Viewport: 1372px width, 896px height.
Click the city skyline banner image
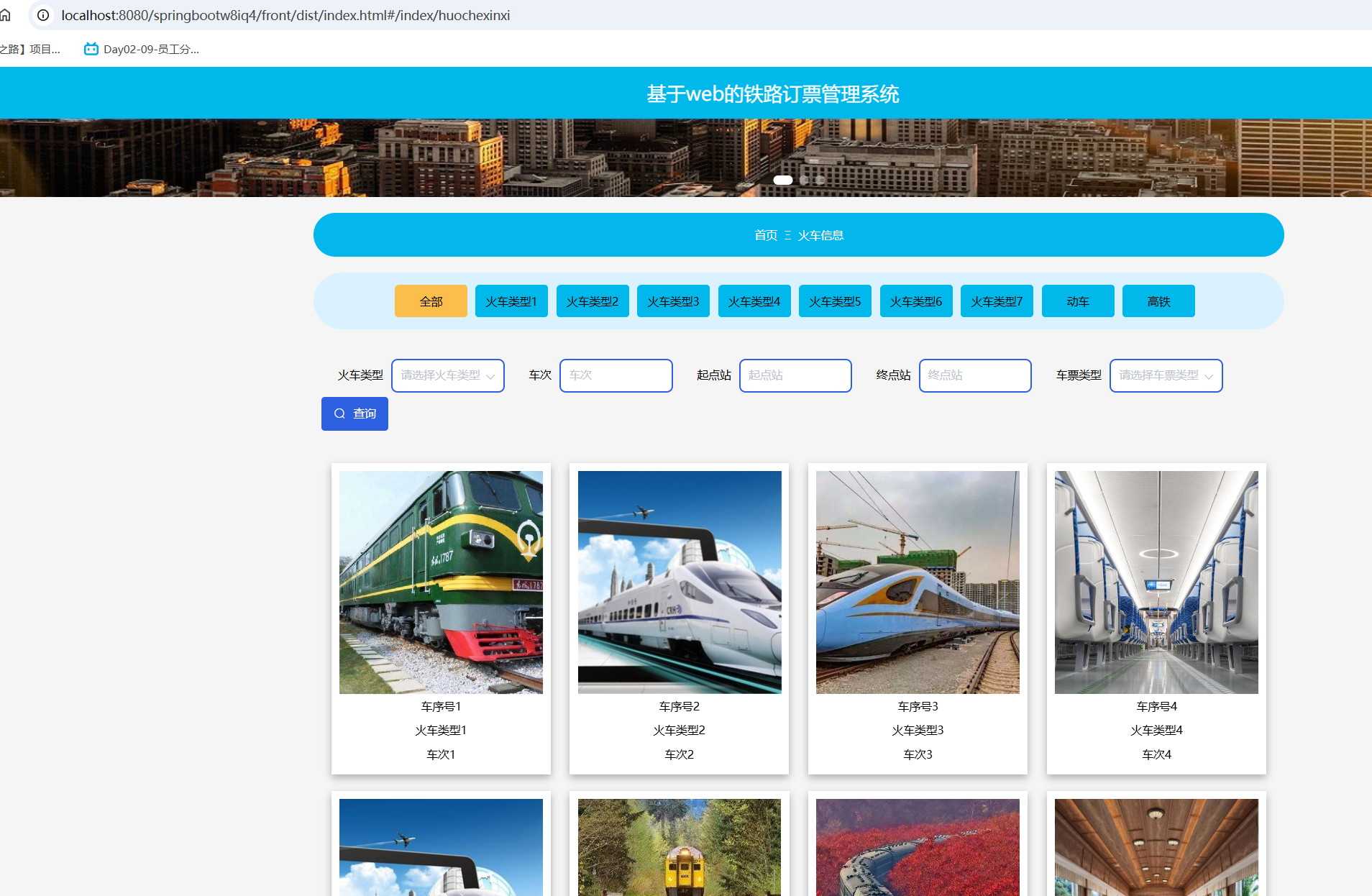pos(686,157)
